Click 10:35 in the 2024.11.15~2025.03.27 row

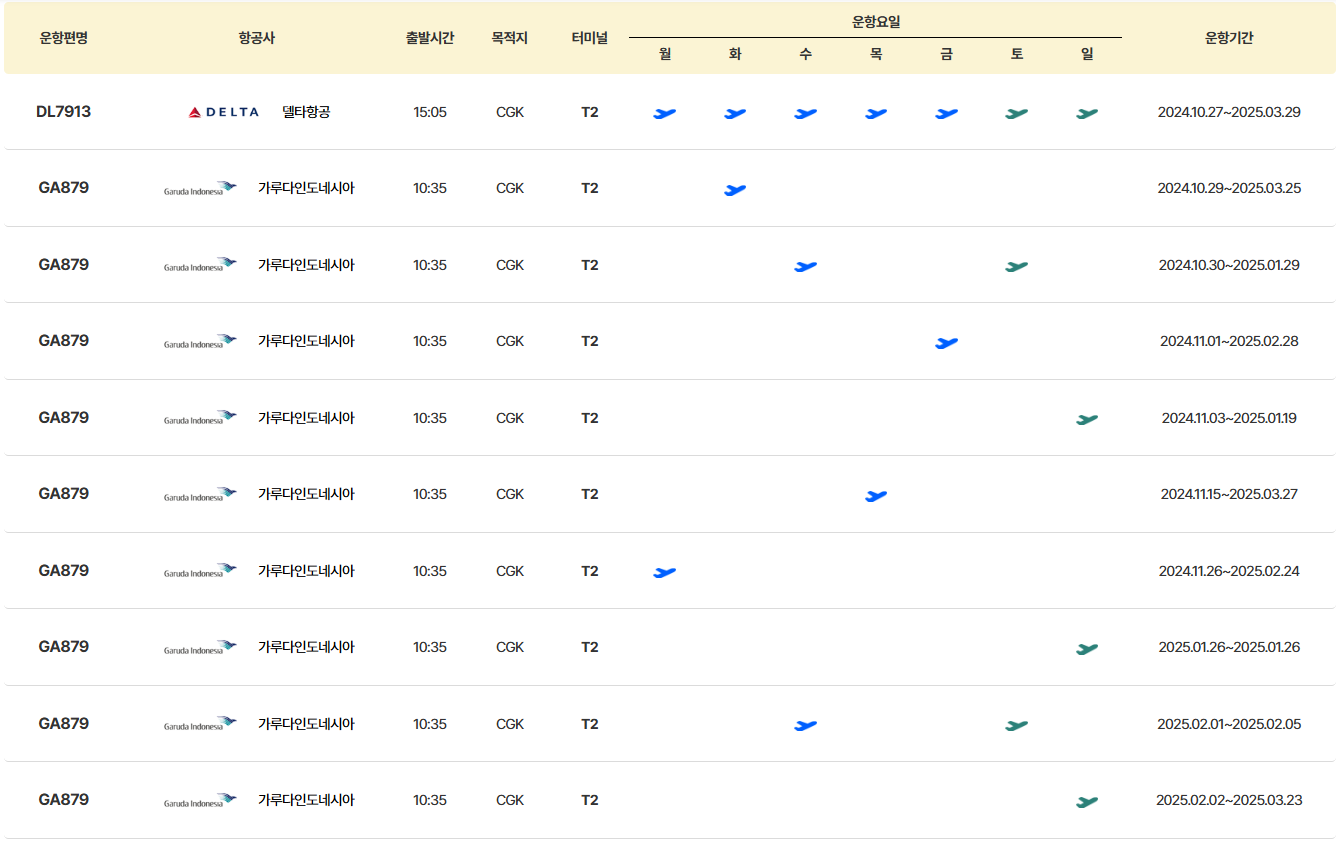coord(430,494)
